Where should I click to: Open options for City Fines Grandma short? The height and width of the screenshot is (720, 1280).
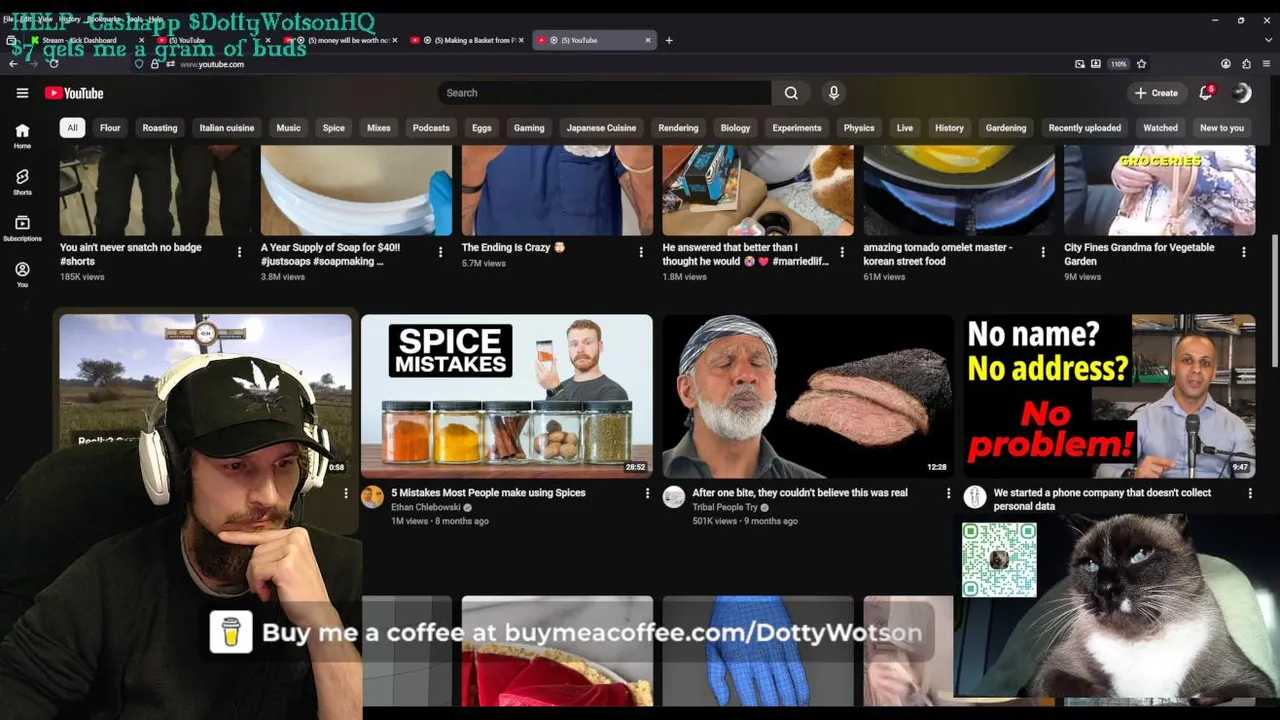click(x=1244, y=252)
